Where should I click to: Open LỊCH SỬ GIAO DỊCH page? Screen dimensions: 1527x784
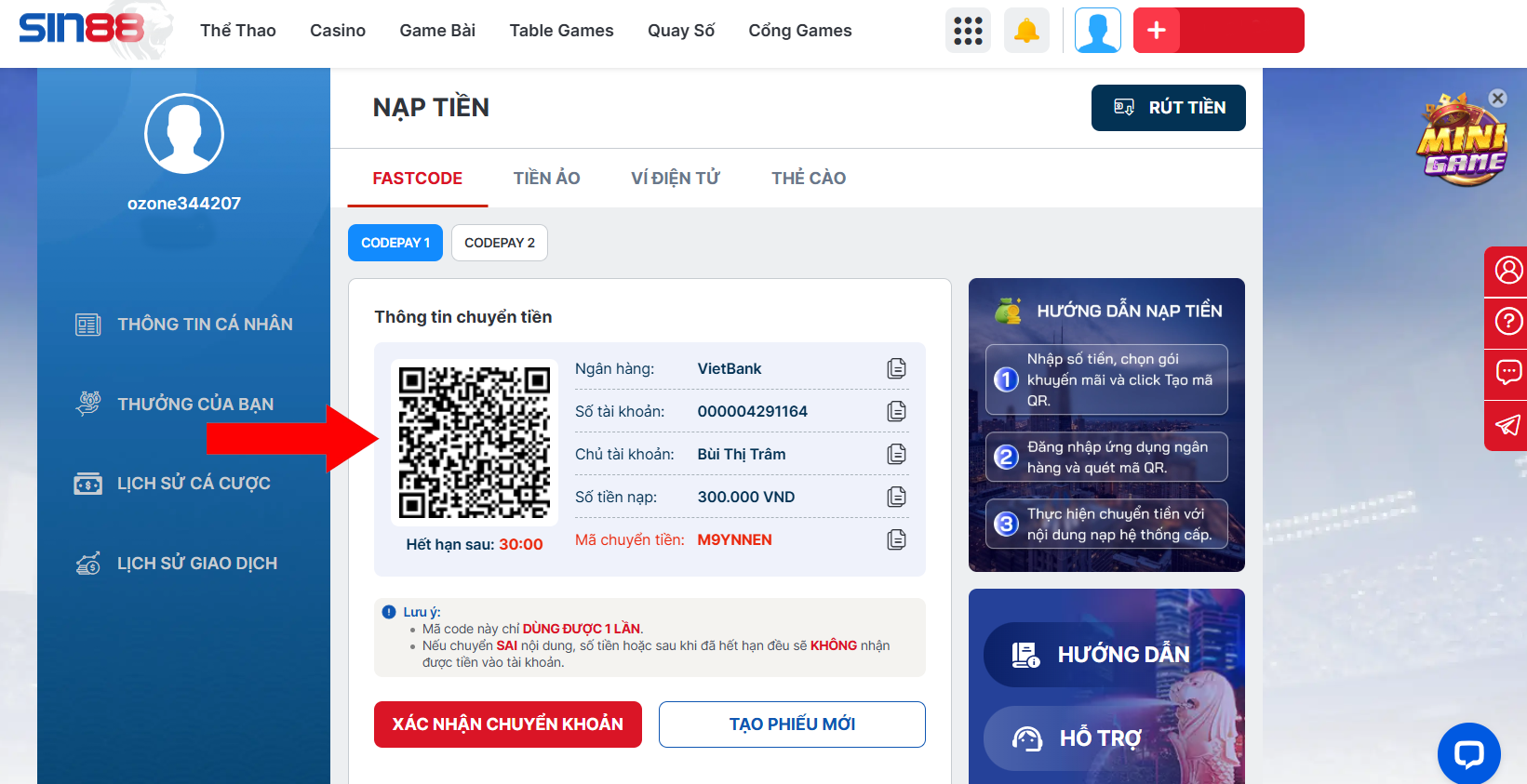(x=197, y=564)
